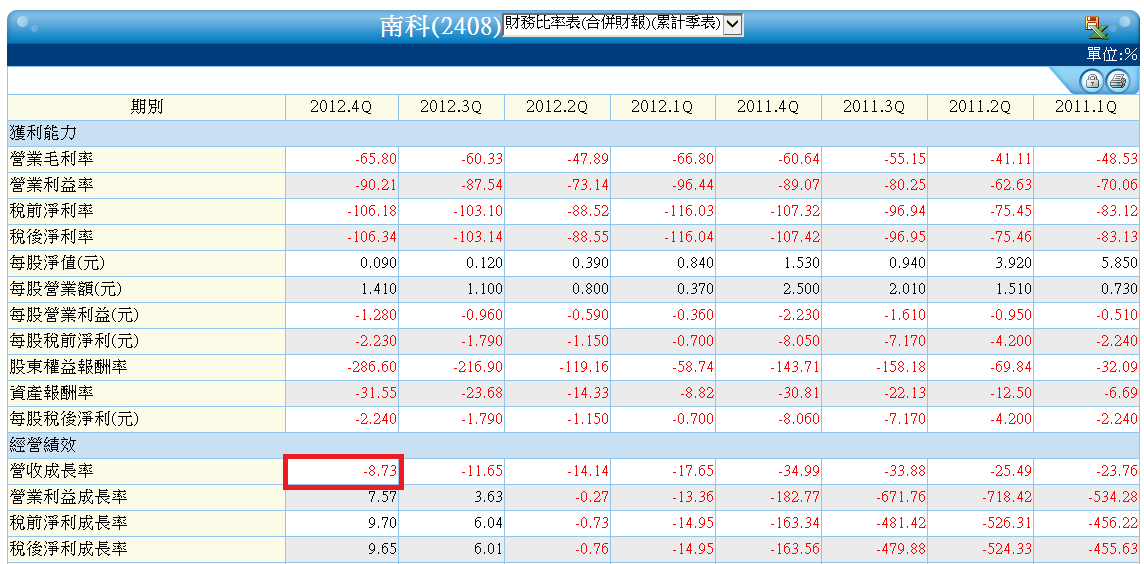Click the -116.03 pretax margin value

tap(689, 212)
